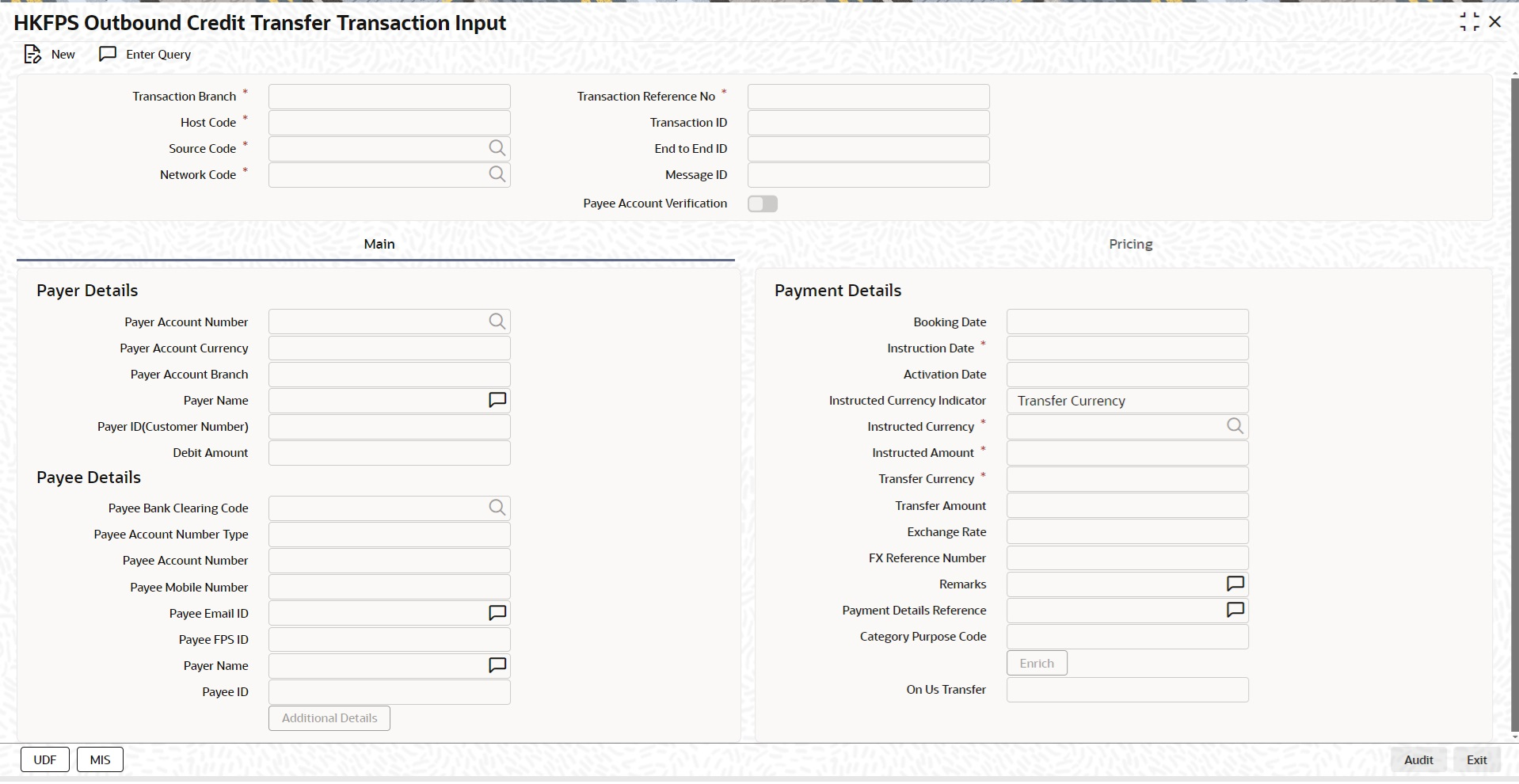Search Payee Bank Clearing Code lookup

click(x=497, y=508)
